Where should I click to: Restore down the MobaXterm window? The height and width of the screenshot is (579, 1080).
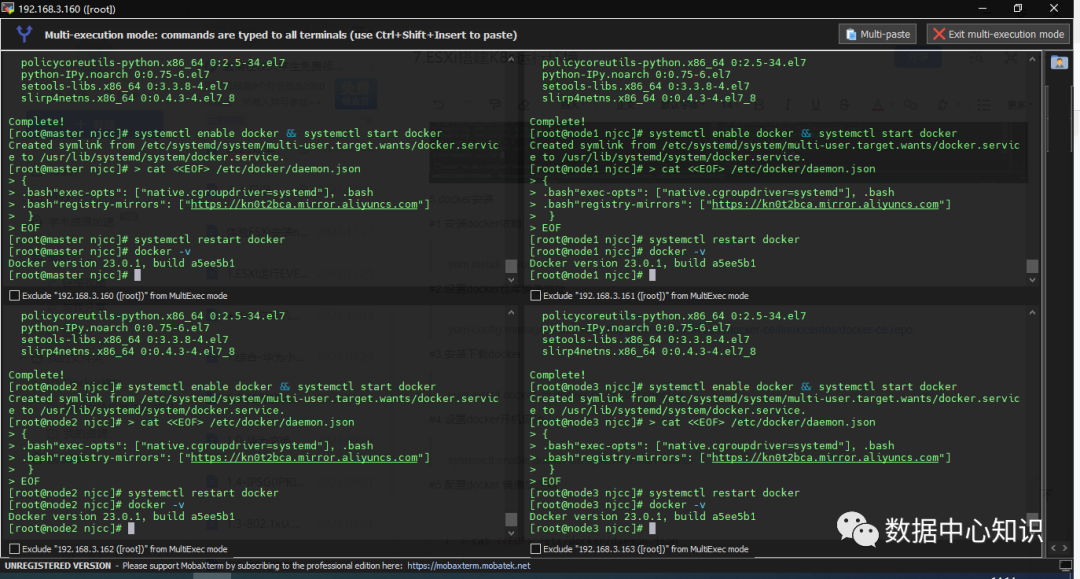pyautogui.click(x=1018, y=8)
